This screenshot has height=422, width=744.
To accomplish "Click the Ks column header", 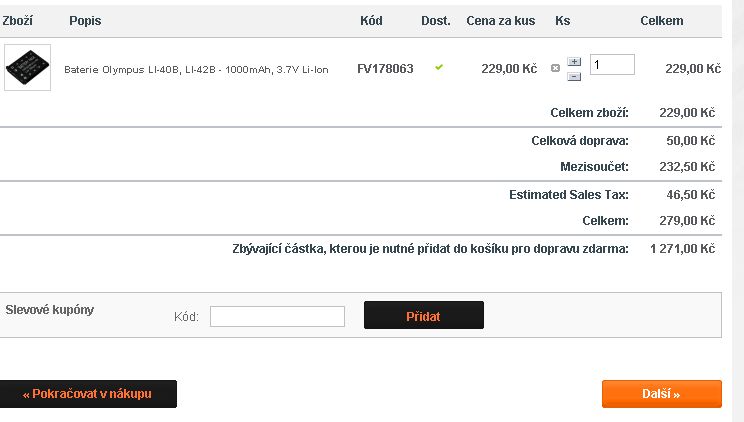I will (563, 21).
